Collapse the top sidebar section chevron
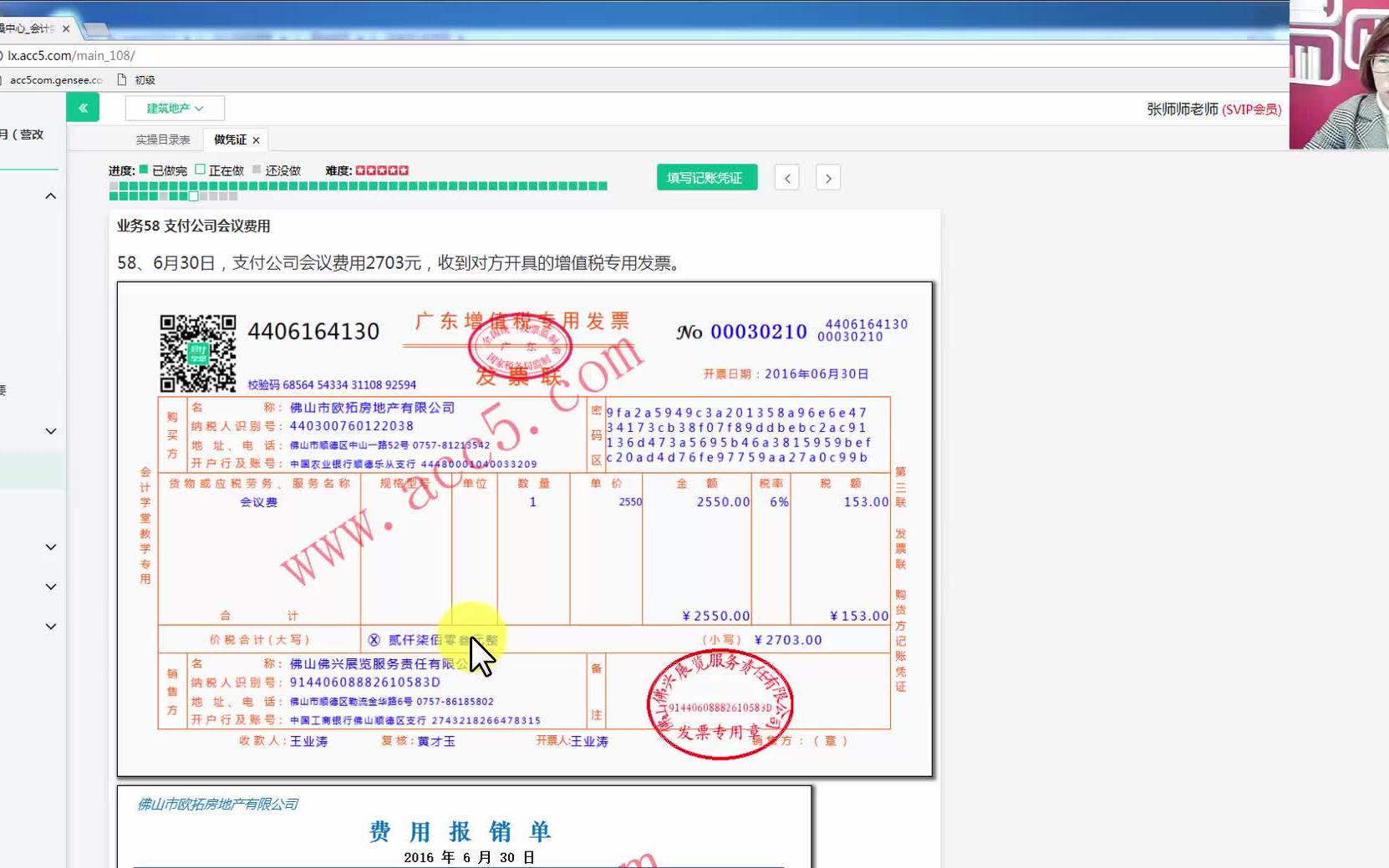 tap(51, 196)
